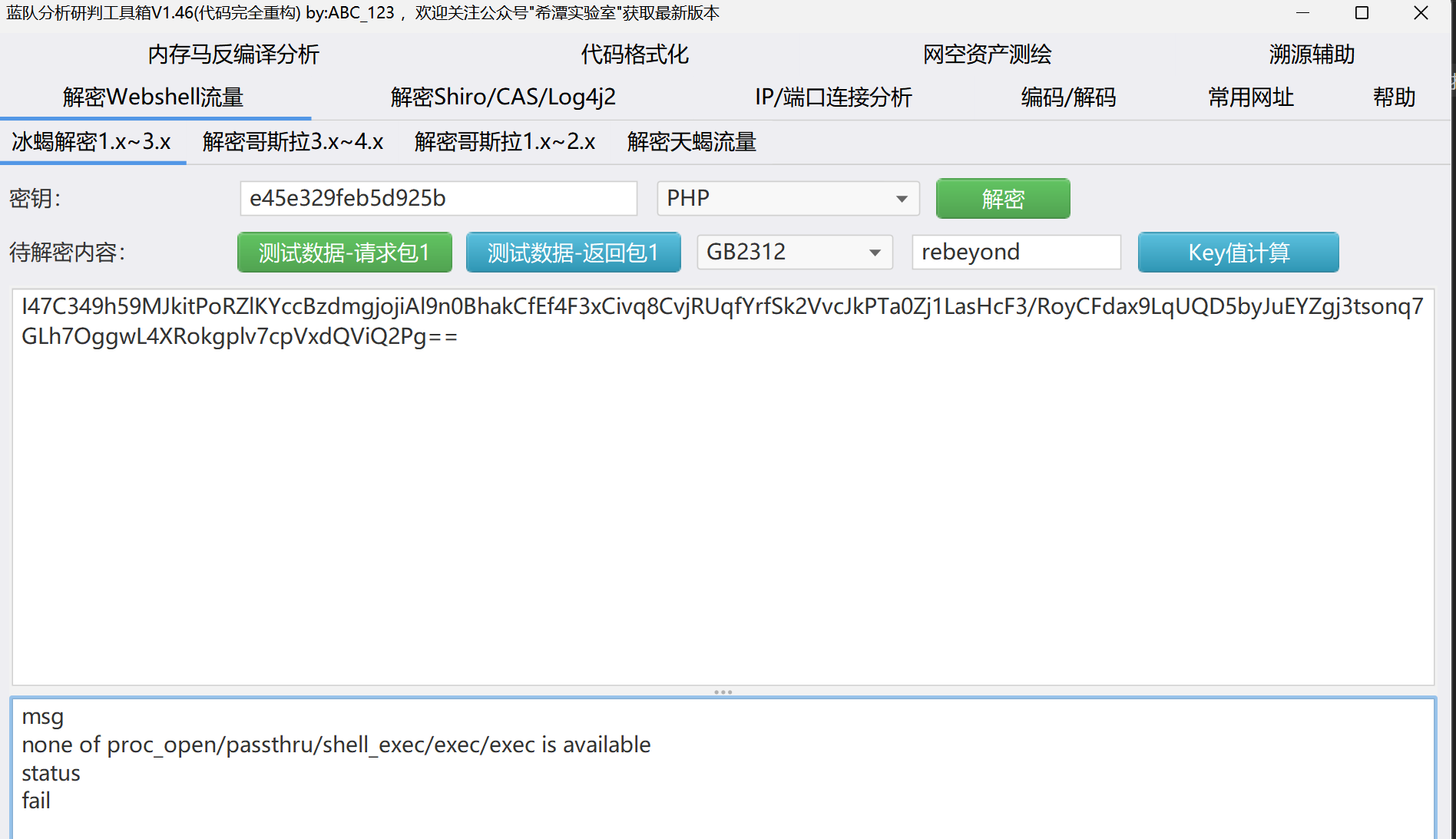Click the splitter handle between text panes

[723, 692]
